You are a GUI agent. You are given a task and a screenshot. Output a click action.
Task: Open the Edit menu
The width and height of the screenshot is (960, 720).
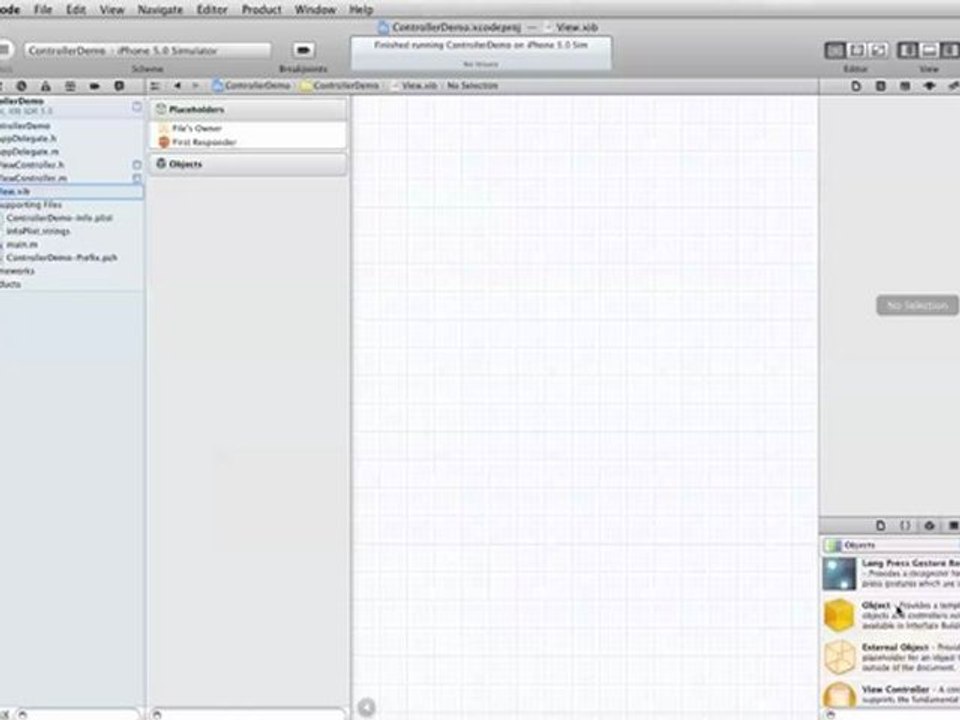click(x=76, y=9)
